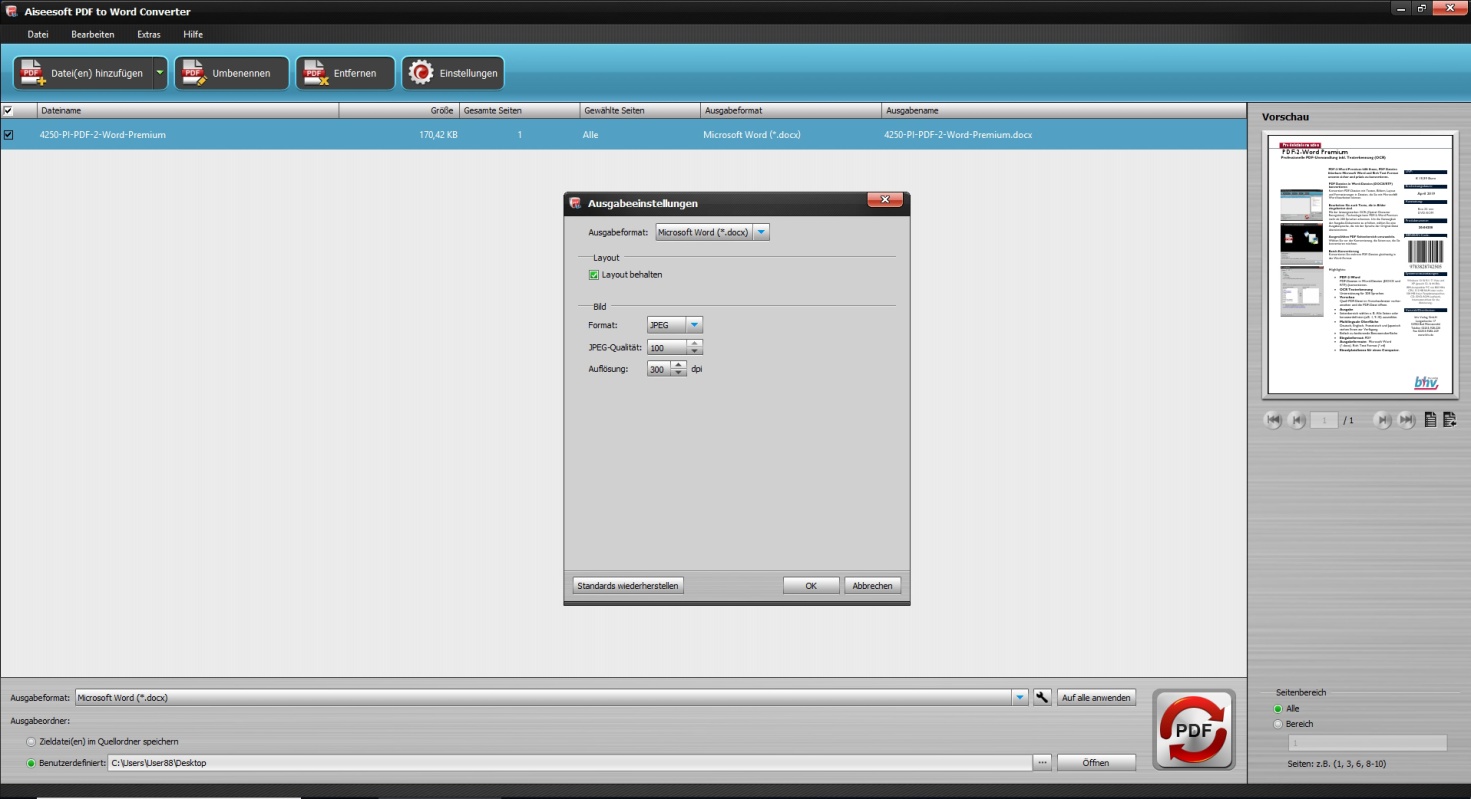Decrease Auflösung with the down arrow
Image resolution: width=1471 pixels, height=799 pixels.
pyautogui.click(x=681, y=372)
